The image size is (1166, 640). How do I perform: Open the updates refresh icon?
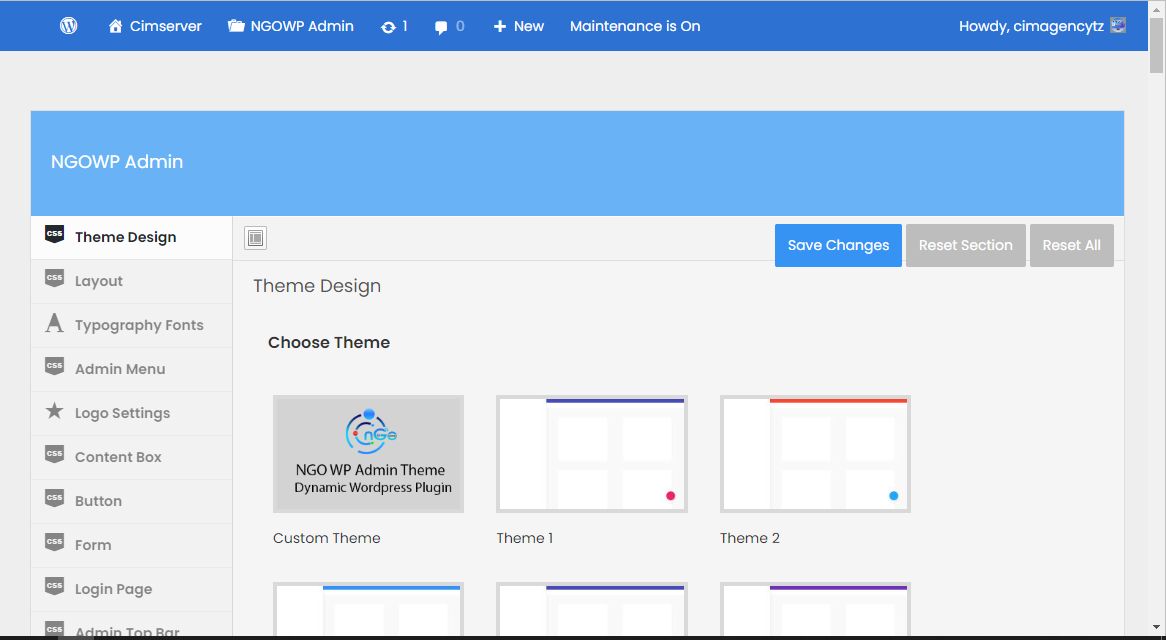[388, 27]
